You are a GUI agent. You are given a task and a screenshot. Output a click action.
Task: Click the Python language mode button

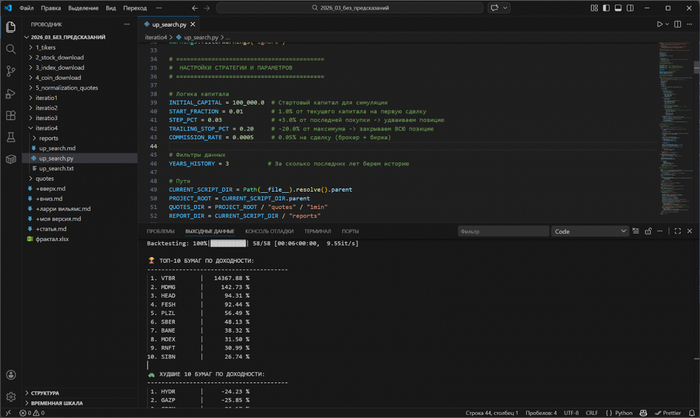point(624,413)
